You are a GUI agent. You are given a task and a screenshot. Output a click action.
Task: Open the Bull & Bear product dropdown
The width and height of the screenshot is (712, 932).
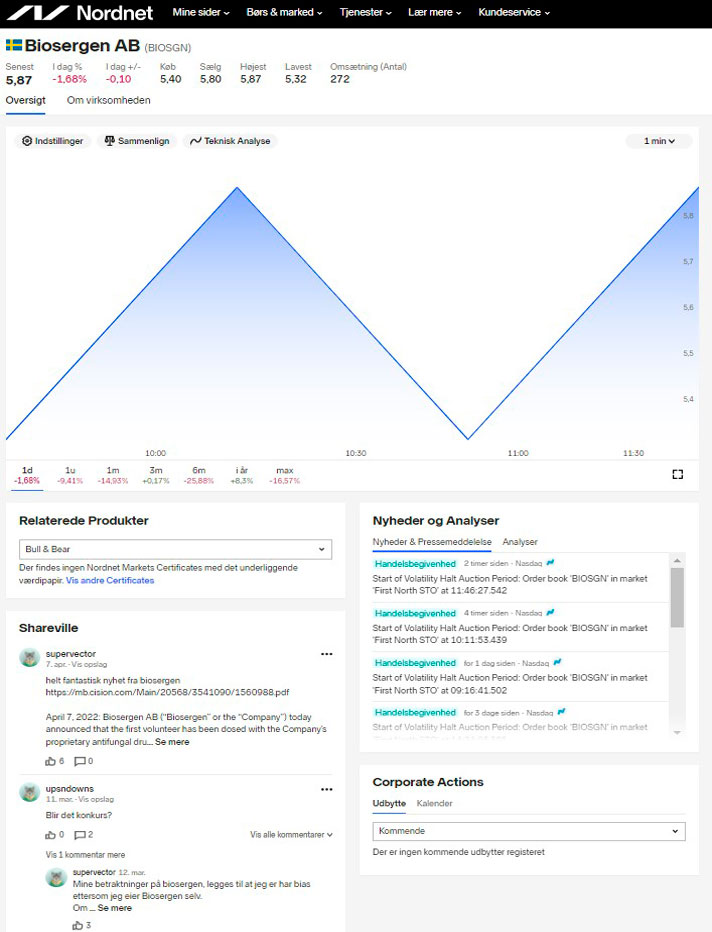pyautogui.click(x=175, y=549)
